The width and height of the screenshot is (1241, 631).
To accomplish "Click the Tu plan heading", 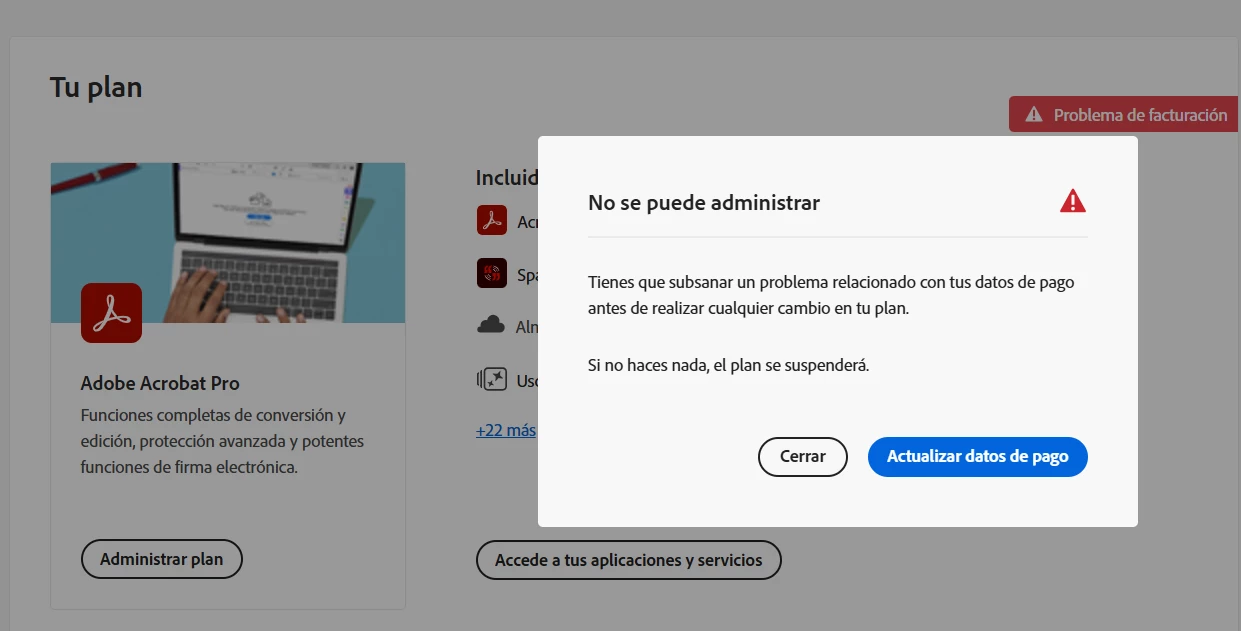I will [x=96, y=87].
